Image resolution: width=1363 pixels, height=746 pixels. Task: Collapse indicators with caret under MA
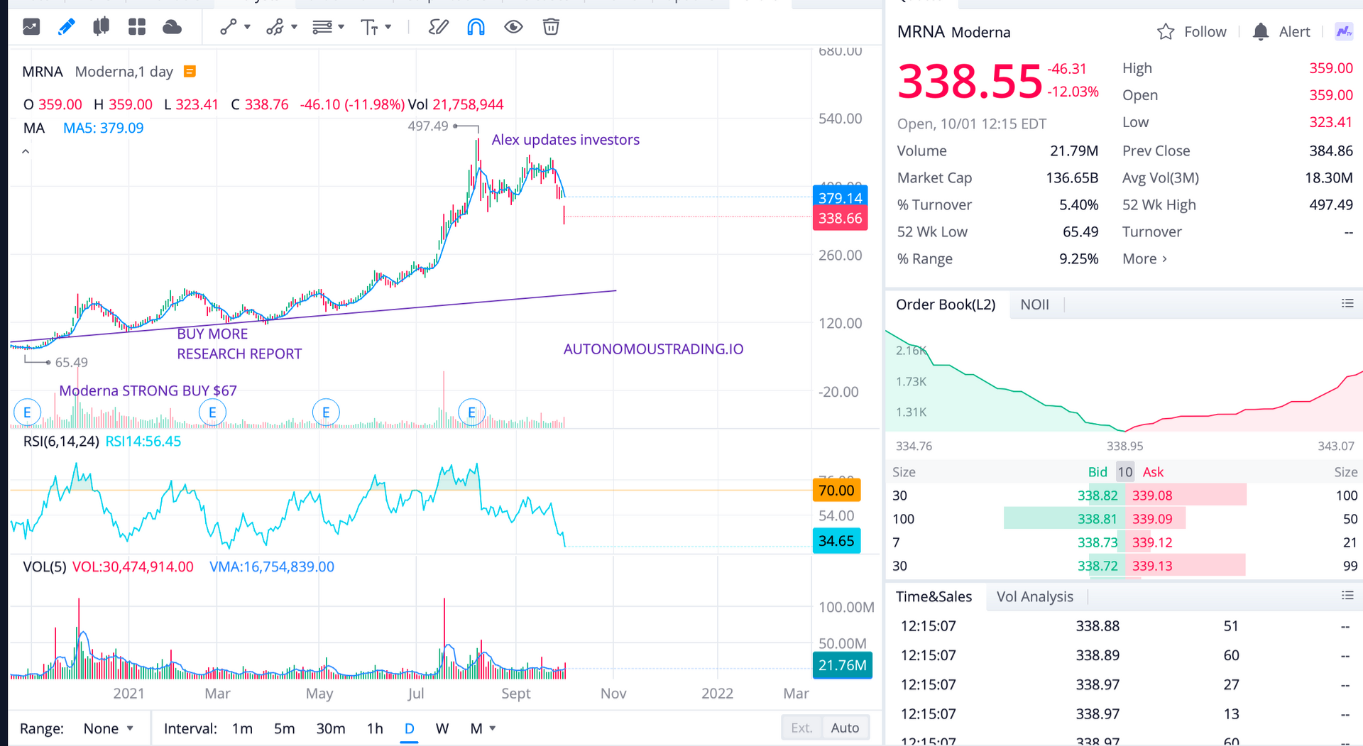click(26, 152)
